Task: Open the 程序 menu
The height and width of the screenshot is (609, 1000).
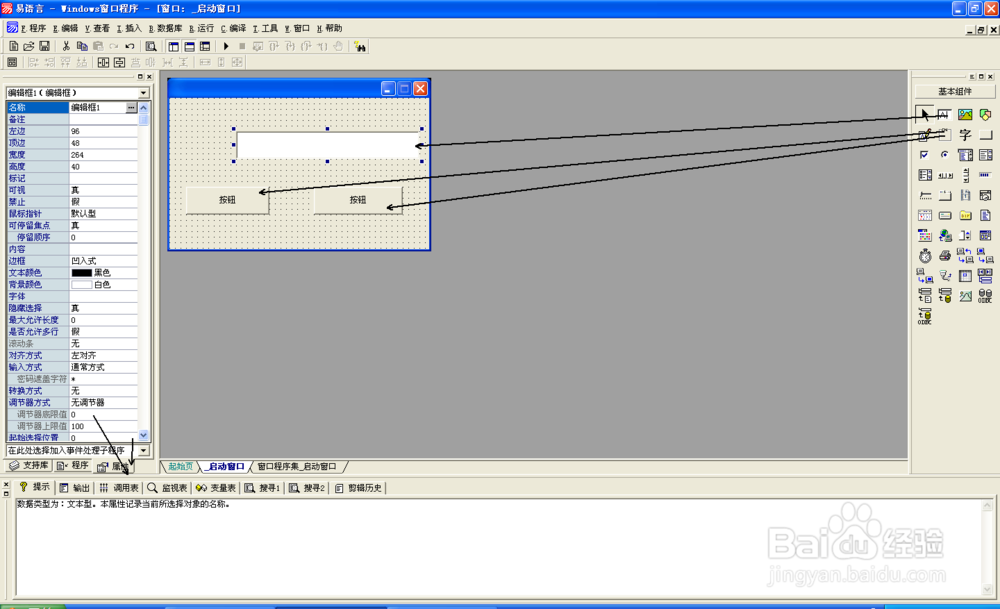Action: (33, 28)
